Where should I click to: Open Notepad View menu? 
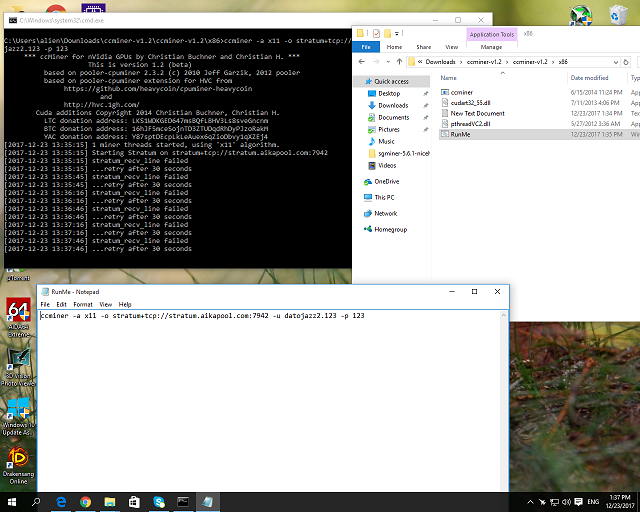(x=105, y=305)
